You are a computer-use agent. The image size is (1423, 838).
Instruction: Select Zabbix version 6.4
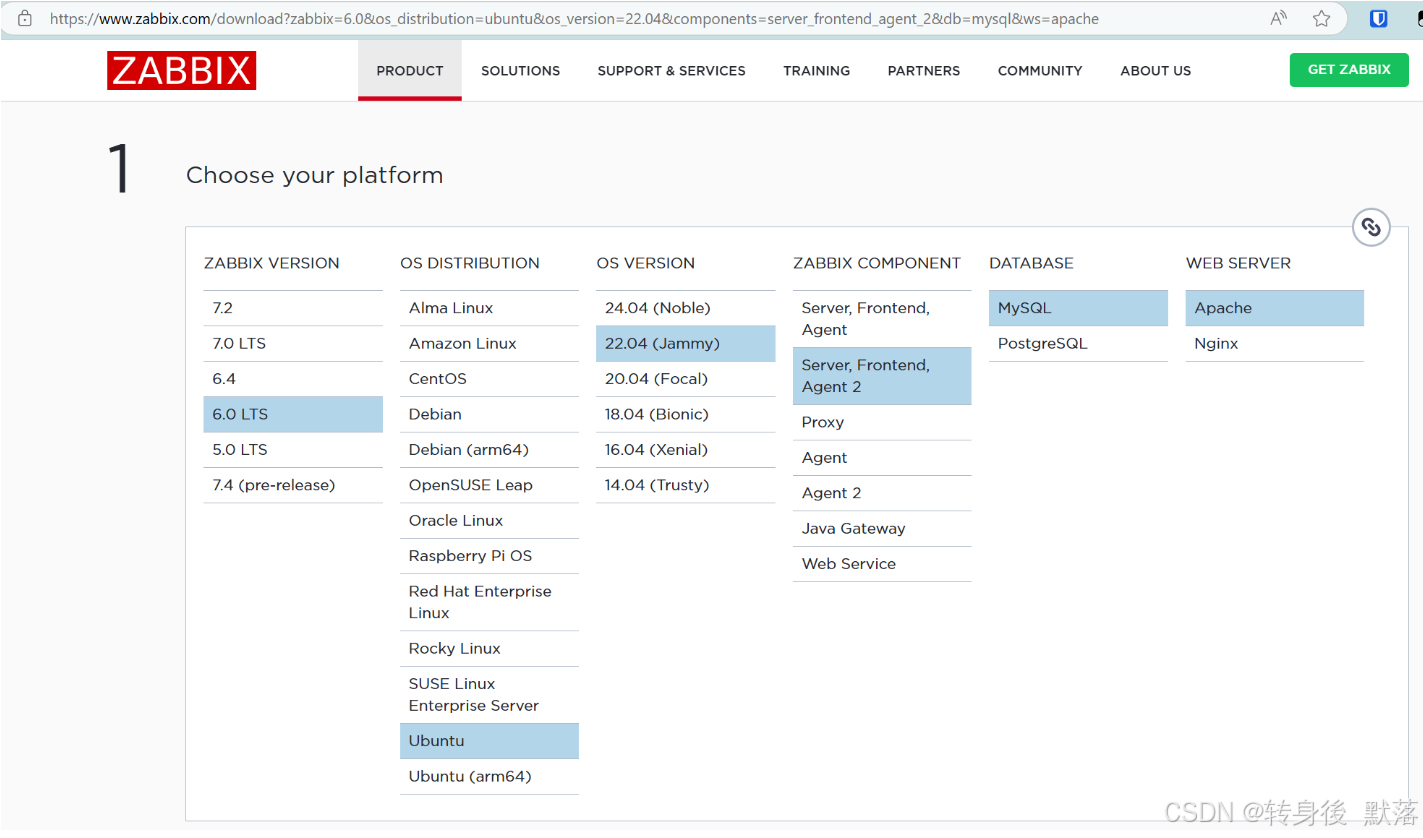293,379
